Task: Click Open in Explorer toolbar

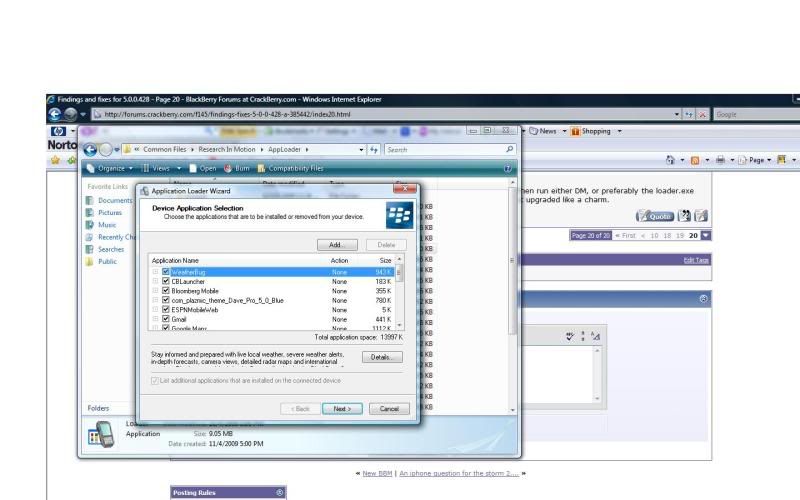Action: (203, 168)
